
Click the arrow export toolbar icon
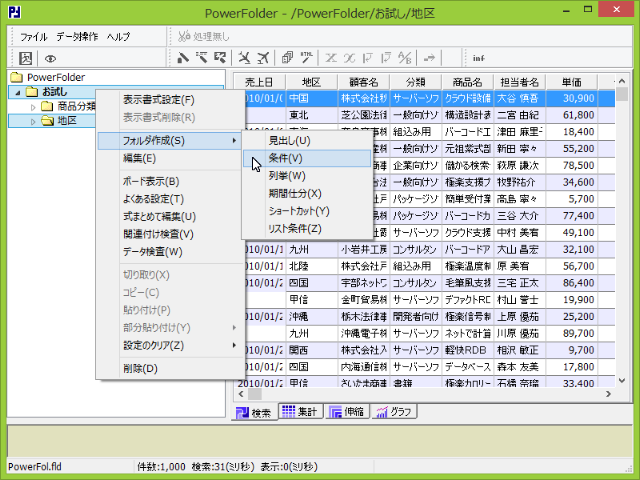tap(429, 58)
